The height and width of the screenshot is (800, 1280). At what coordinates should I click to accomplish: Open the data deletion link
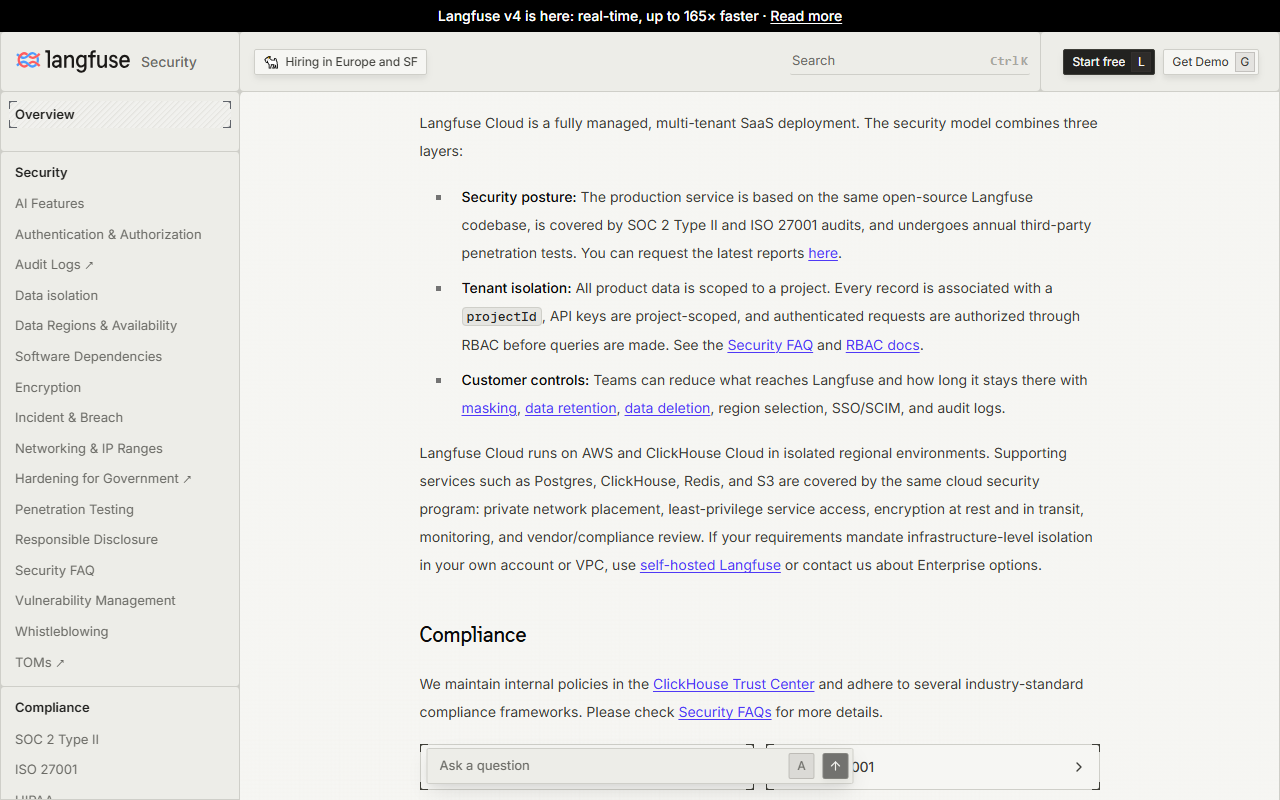(667, 408)
